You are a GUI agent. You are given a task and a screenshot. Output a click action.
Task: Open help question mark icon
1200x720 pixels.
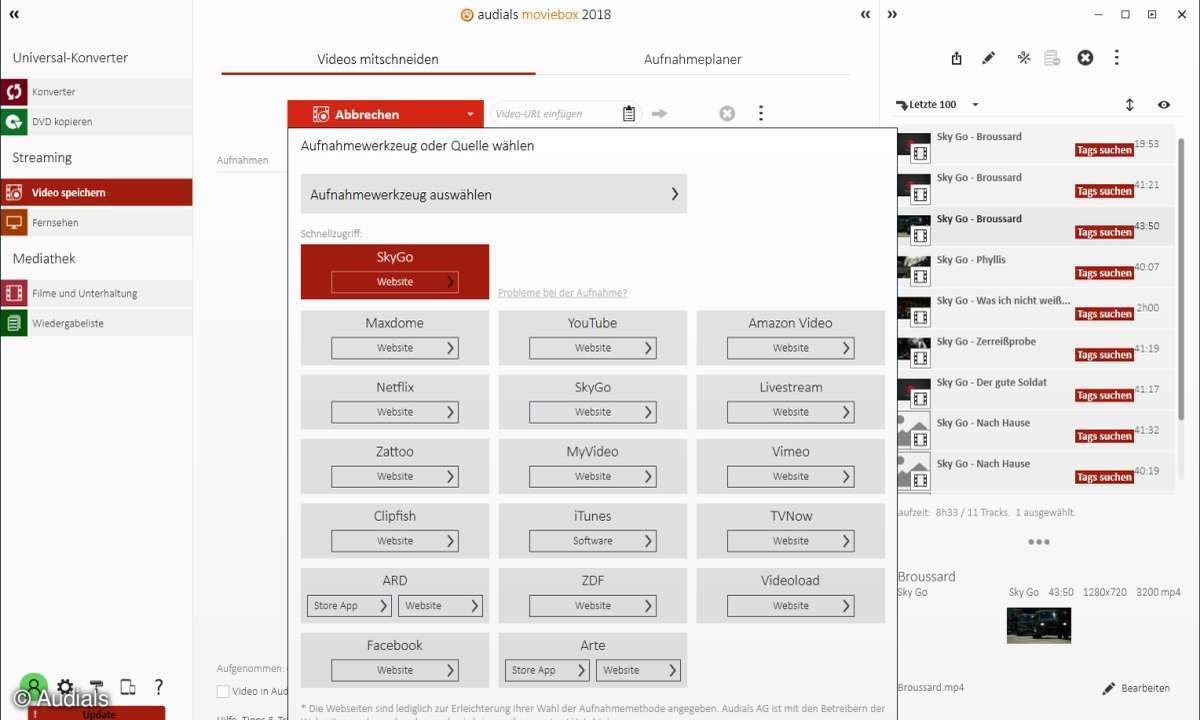(x=158, y=687)
